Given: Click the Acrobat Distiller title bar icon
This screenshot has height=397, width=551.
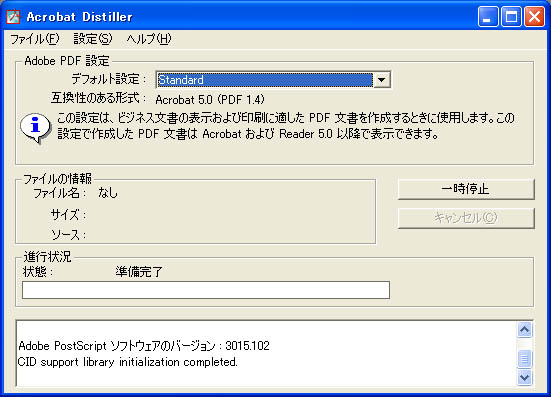Looking at the screenshot, I should [x=13, y=17].
